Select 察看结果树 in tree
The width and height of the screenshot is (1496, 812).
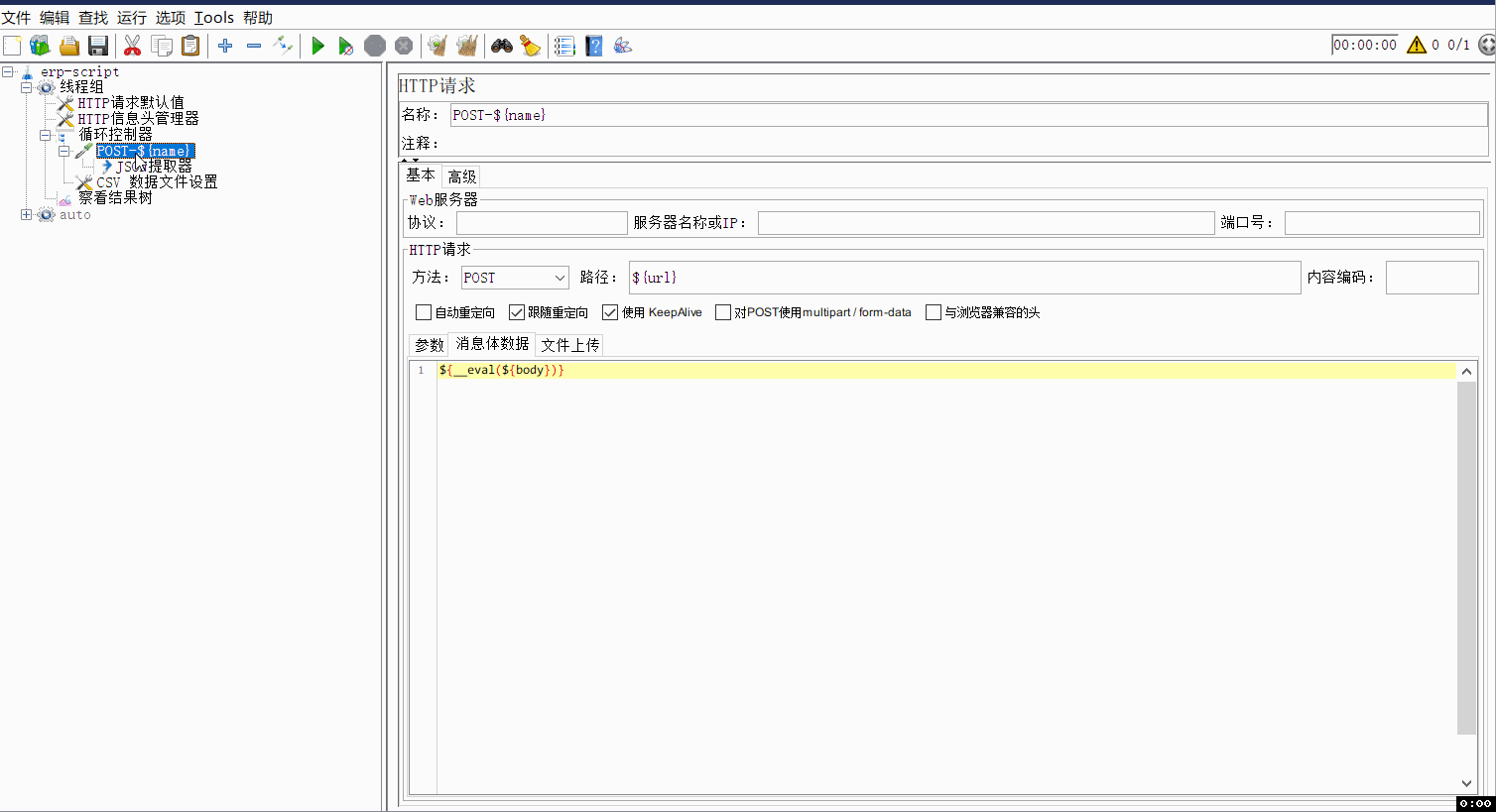[x=115, y=198]
